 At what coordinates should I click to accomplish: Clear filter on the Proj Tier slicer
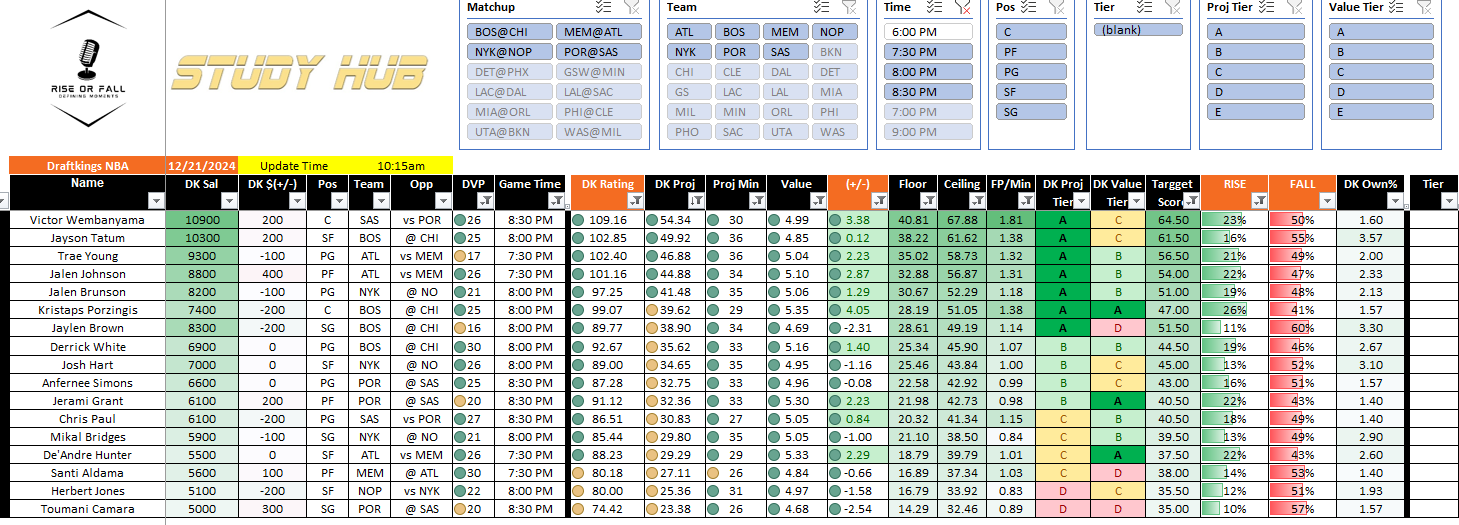[1295, 7]
